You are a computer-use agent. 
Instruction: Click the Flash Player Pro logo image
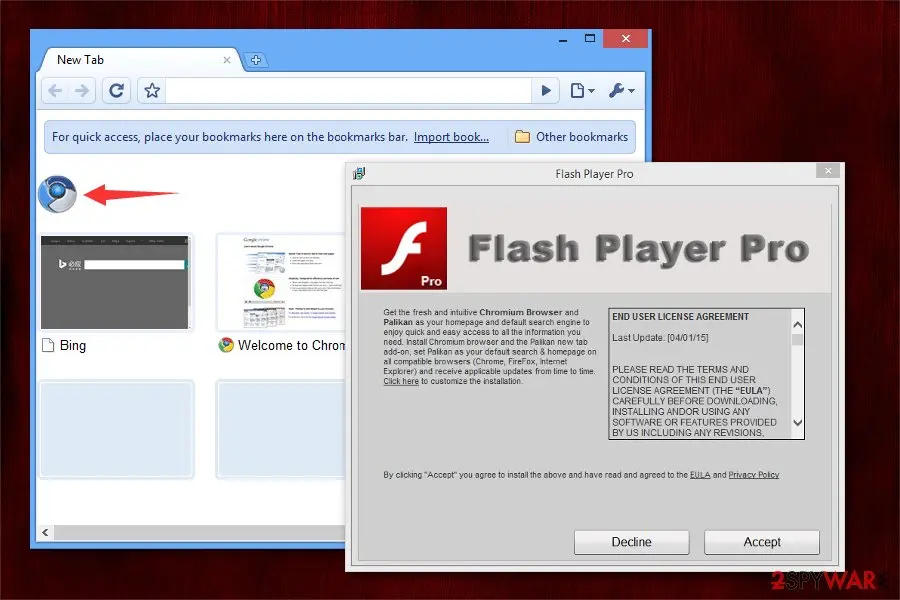click(x=404, y=248)
